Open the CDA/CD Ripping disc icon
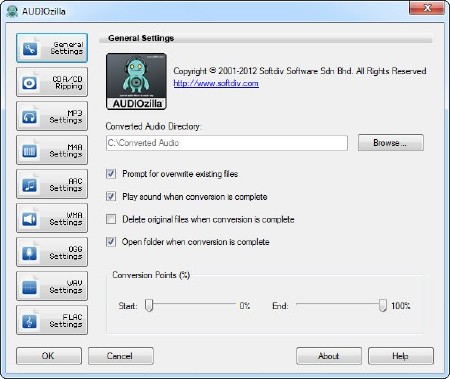Image resolution: width=450 pixels, height=379 pixels. 30,83
